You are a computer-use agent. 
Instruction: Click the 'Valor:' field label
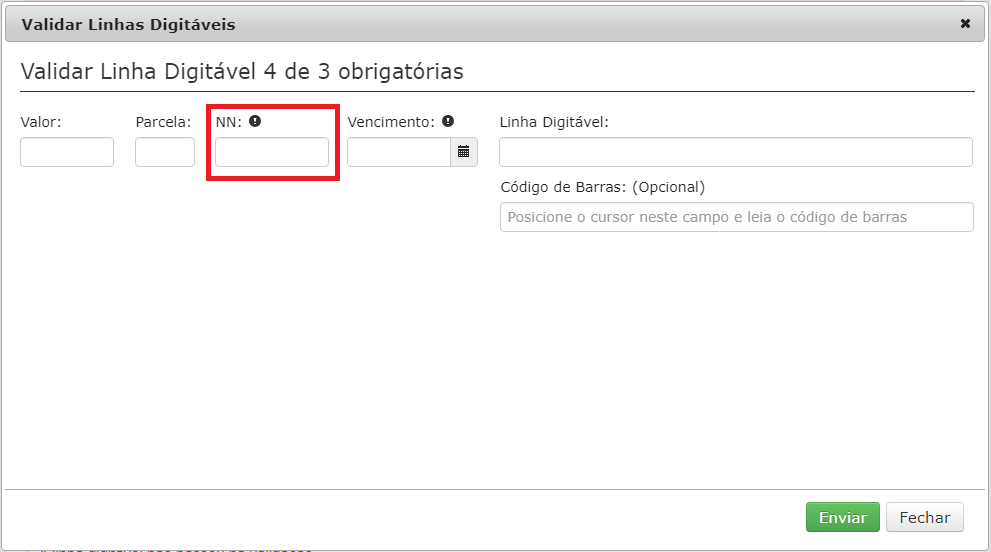41,122
